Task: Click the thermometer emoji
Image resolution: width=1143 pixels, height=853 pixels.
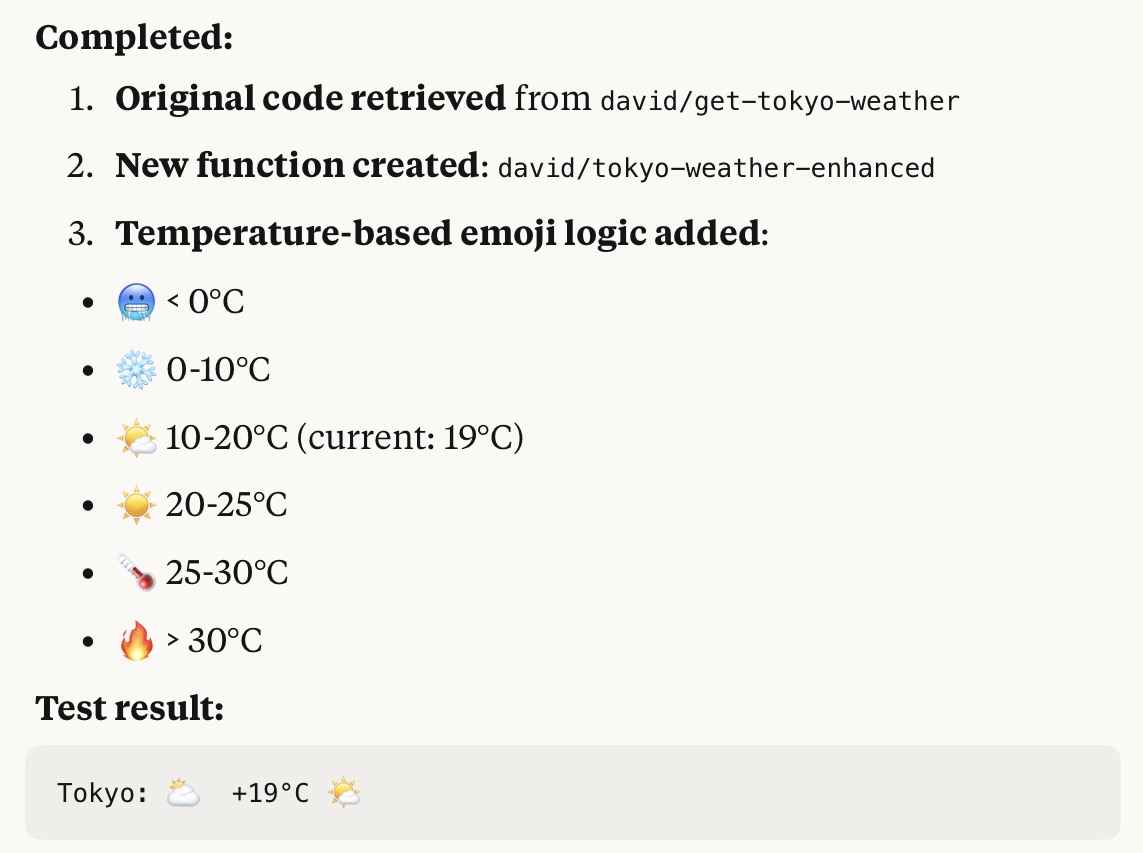Action: pos(136,573)
